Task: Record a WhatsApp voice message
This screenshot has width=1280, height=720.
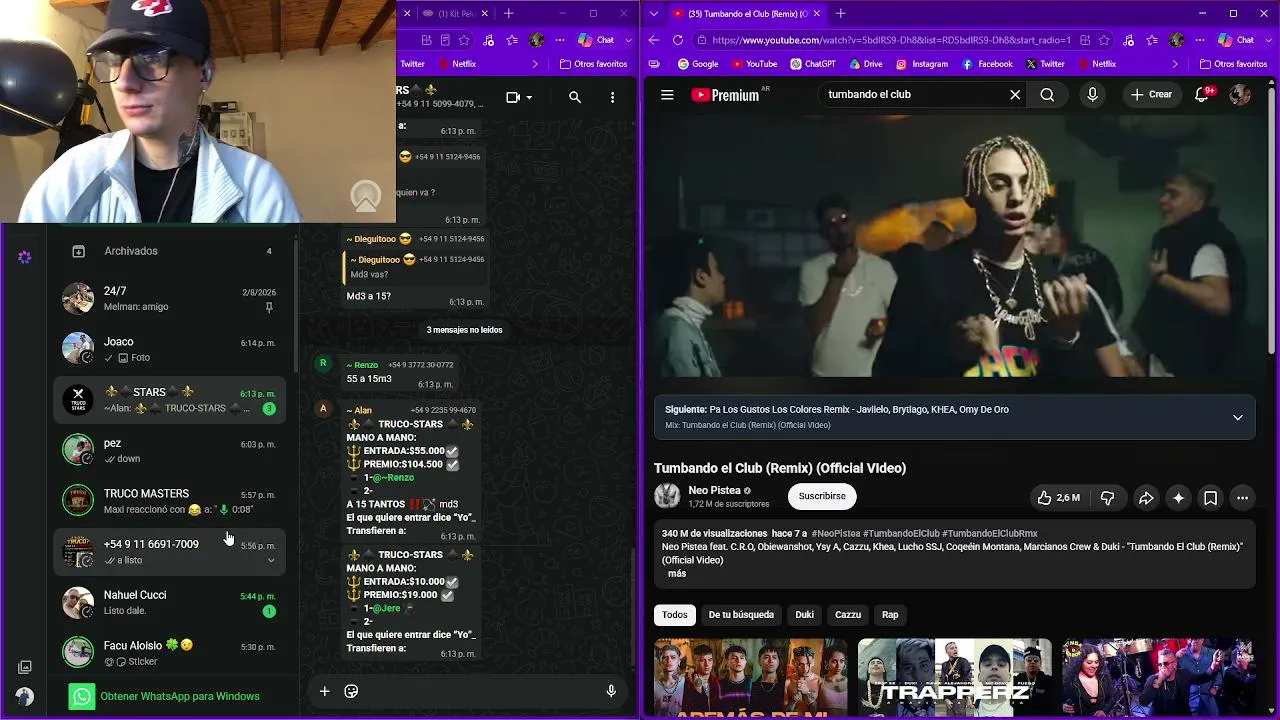Action: (x=611, y=691)
